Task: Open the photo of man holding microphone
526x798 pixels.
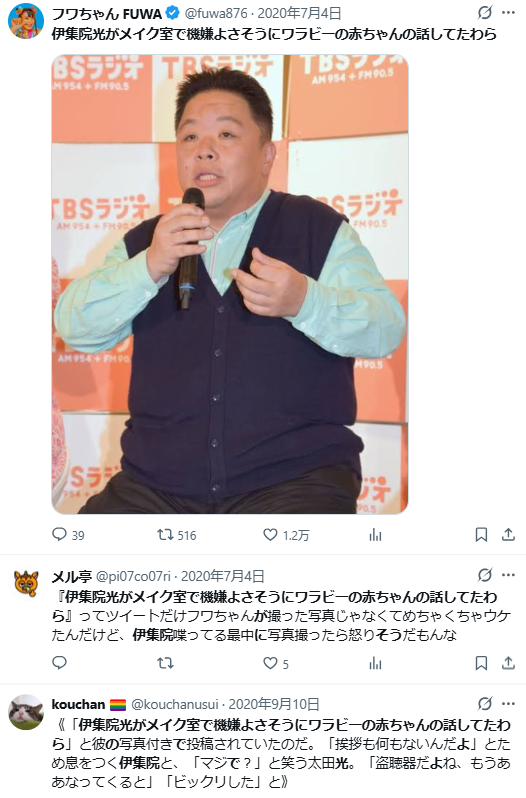Action: click(230, 284)
